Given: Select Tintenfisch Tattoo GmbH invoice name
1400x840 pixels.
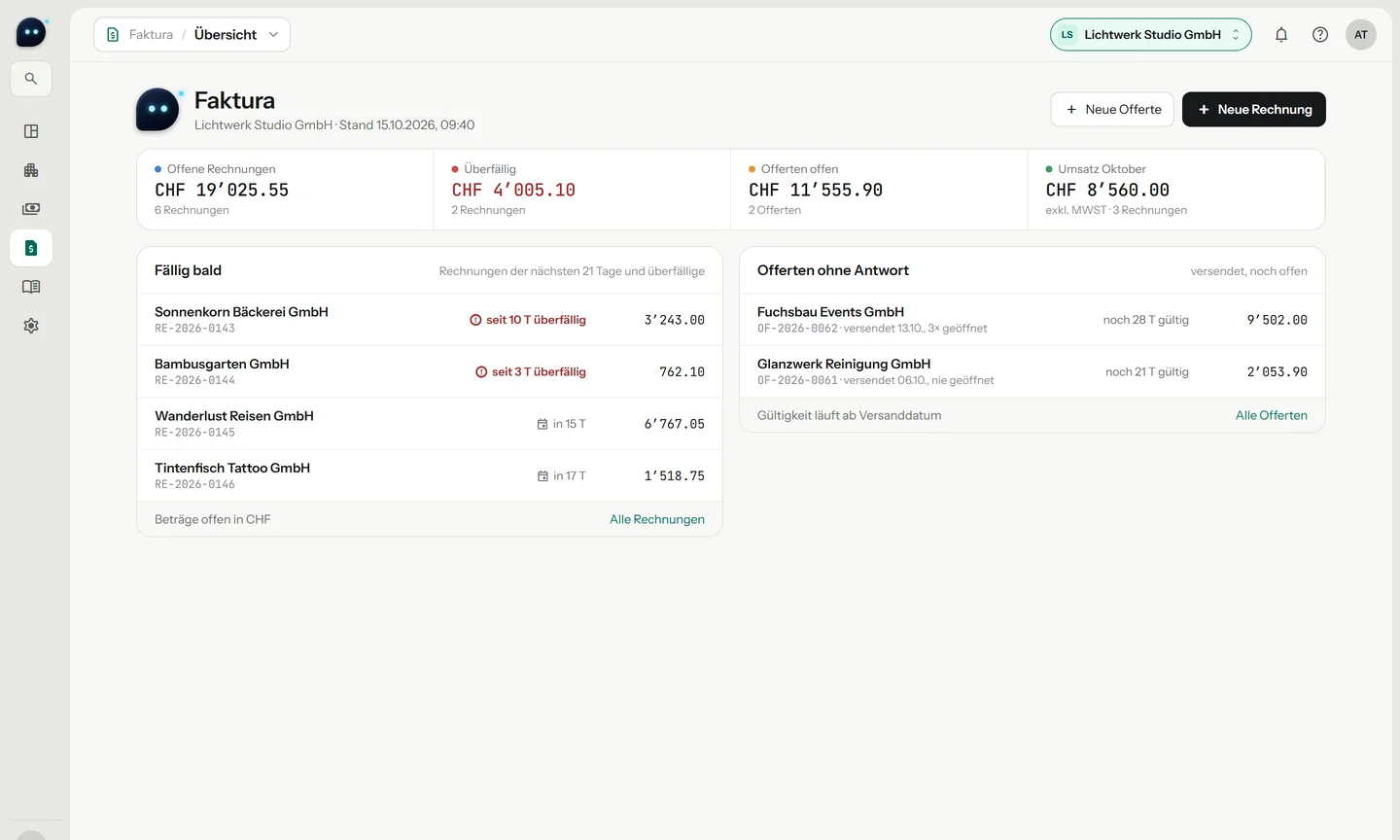Looking at the screenshot, I should [x=232, y=469].
